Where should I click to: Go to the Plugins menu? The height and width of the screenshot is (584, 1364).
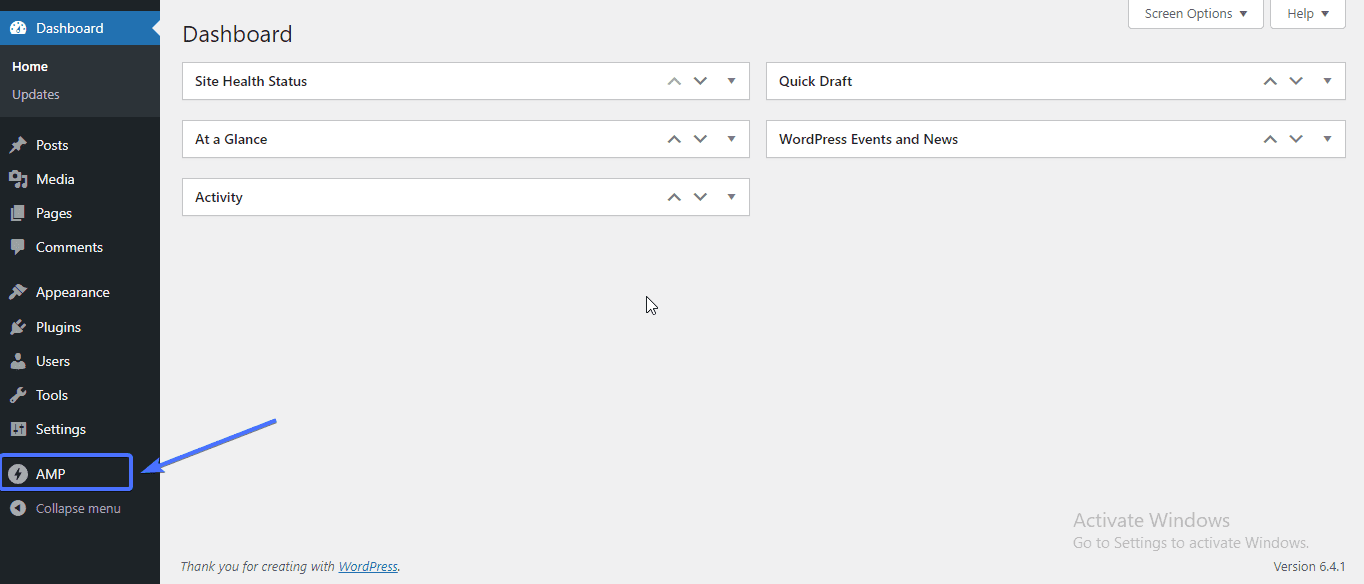pyautogui.click(x=80, y=327)
